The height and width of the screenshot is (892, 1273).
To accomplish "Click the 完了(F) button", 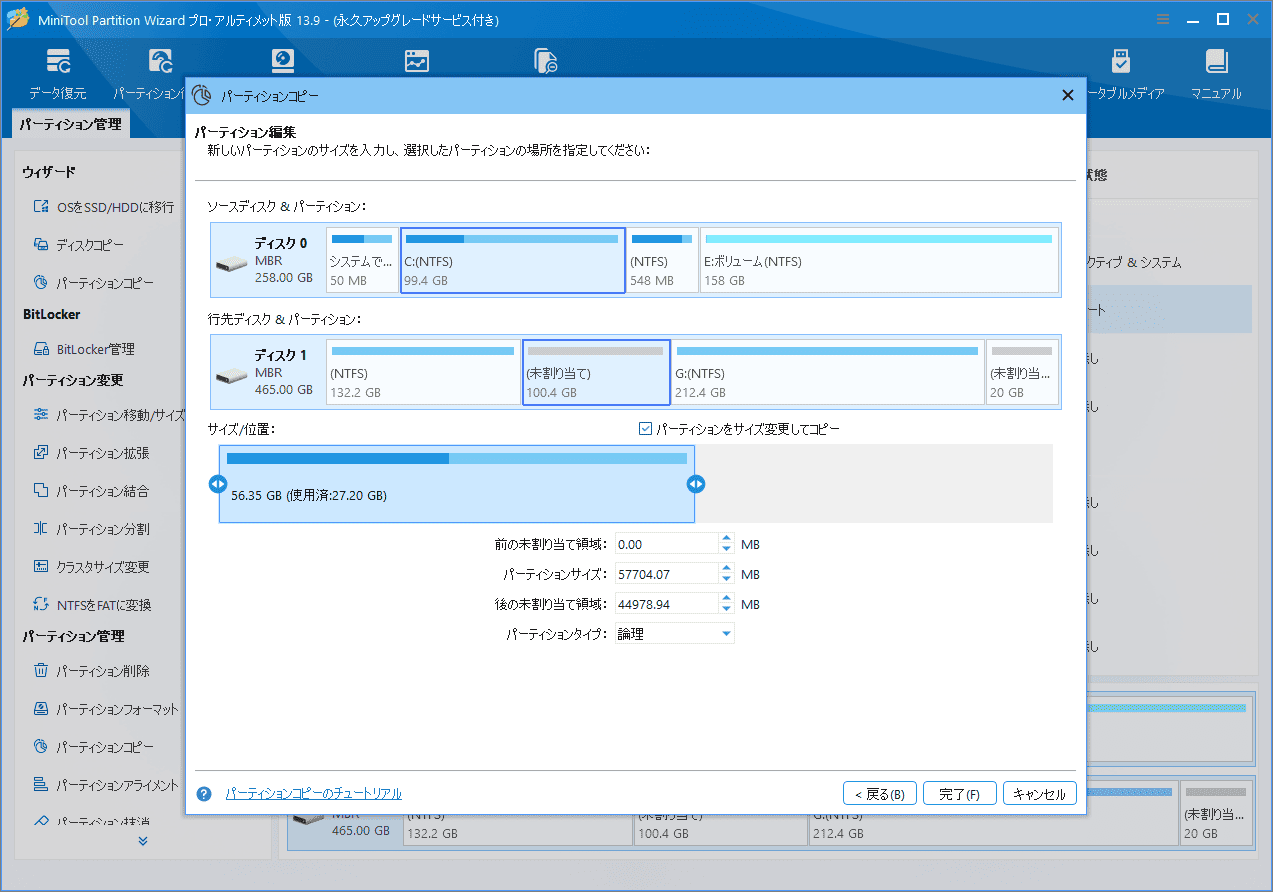I will (x=959, y=794).
